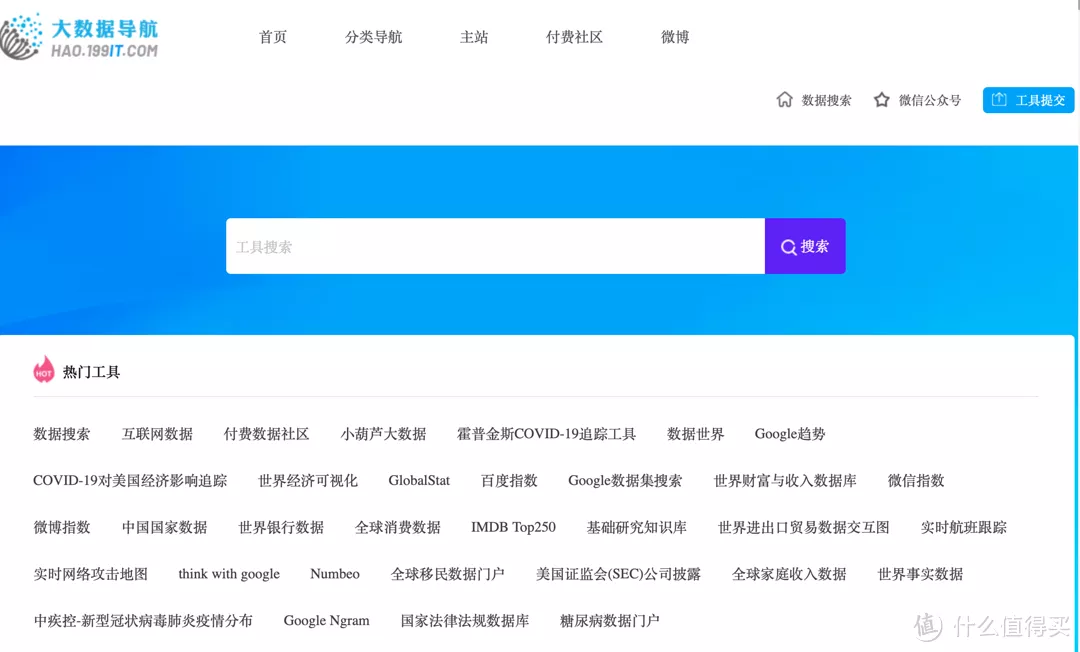The image size is (1080, 652).
Task: Open 数据世界 link
Action: [x=696, y=434]
